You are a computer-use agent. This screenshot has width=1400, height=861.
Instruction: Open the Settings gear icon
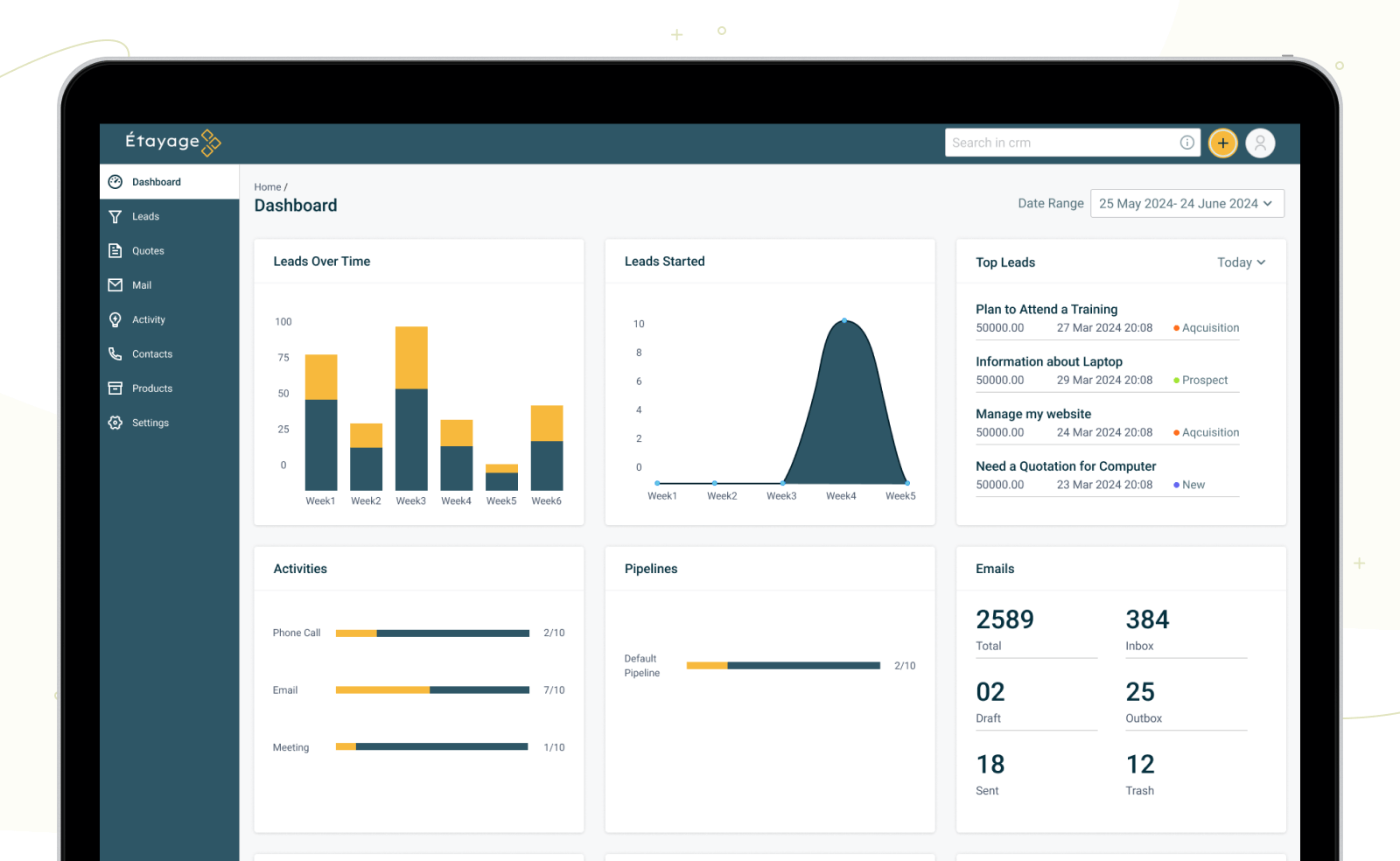click(115, 422)
